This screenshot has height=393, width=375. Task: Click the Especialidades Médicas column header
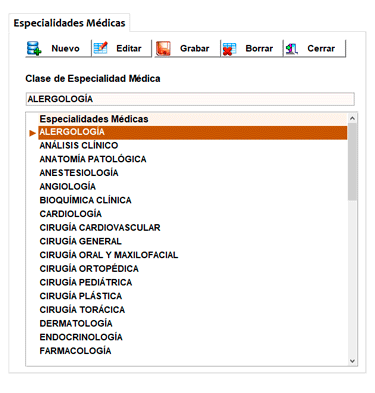(193, 119)
